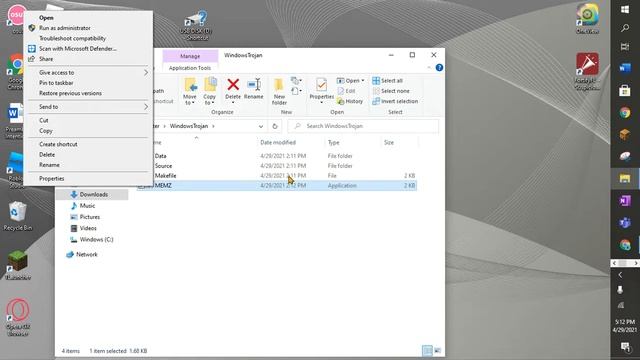The image size is (640, 360).
Task: Switch to large icons view icon
Action: pyautogui.click(x=438, y=351)
